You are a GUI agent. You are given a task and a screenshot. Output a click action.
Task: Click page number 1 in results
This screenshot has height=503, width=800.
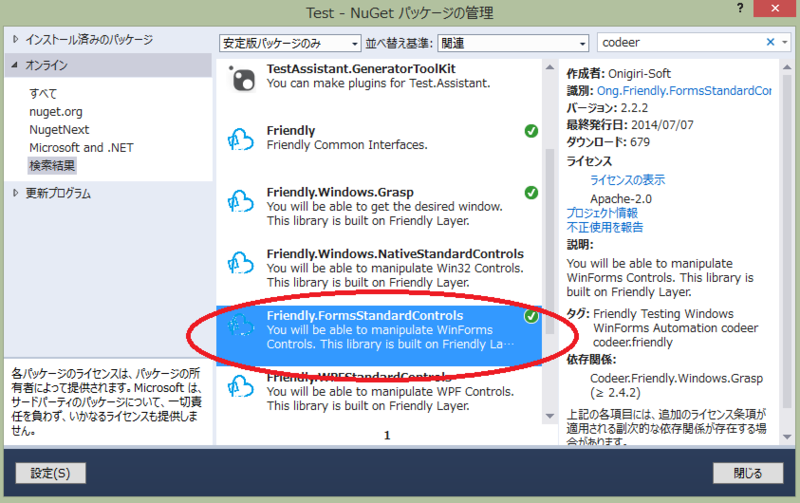[387, 435]
